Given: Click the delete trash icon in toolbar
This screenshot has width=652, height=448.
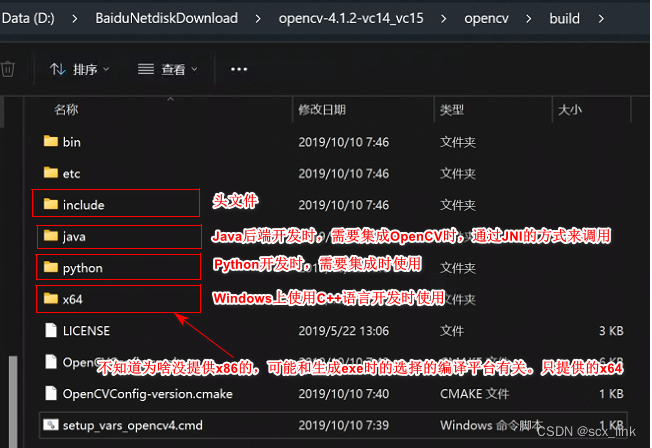Looking at the screenshot, I should pyautogui.click(x=7, y=69).
